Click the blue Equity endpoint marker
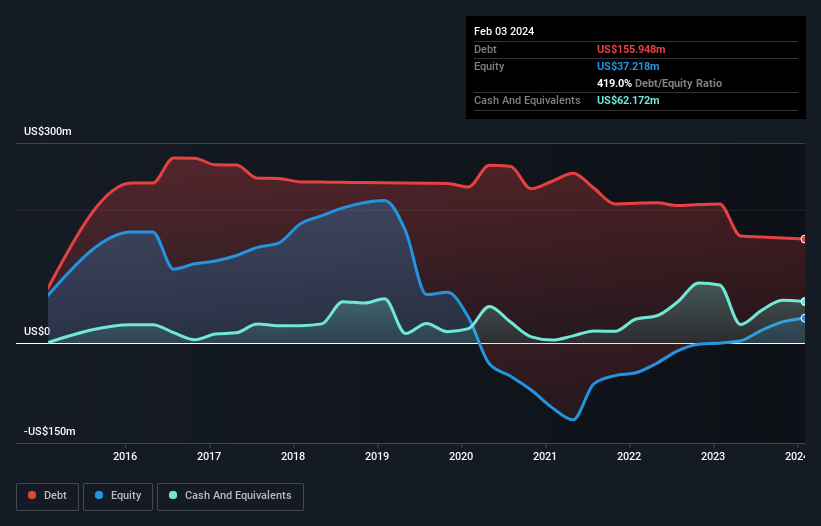The height and width of the screenshot is (526, 821). coord(804,318)
